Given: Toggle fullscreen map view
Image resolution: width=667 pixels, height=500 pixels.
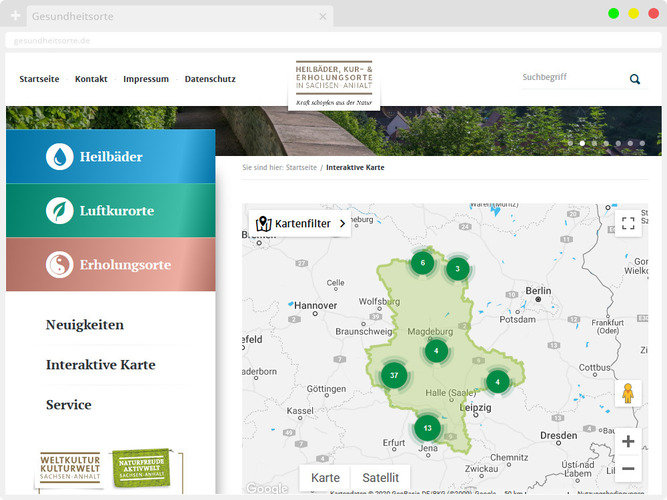Looking at the screenshot, I should coord(628,223).
